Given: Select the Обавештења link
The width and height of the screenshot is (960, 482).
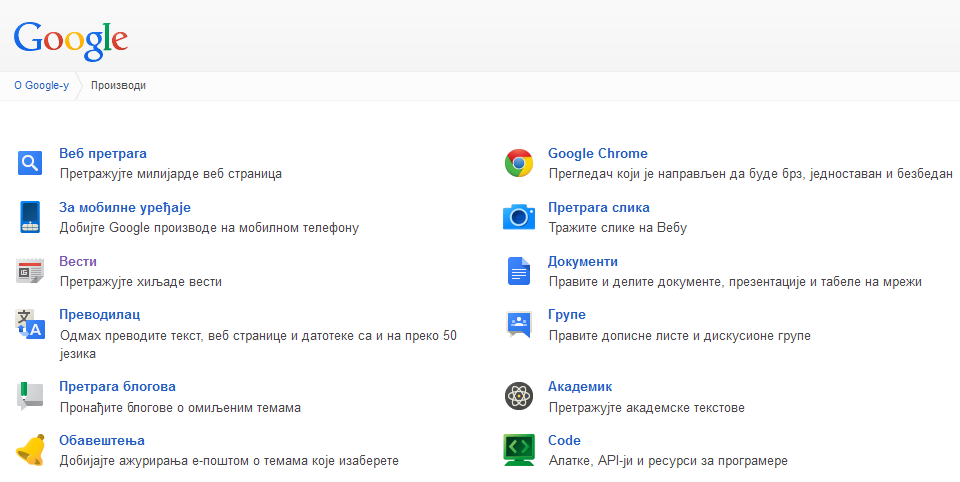Looking at the screenshot, I should (x=102, y=440).
